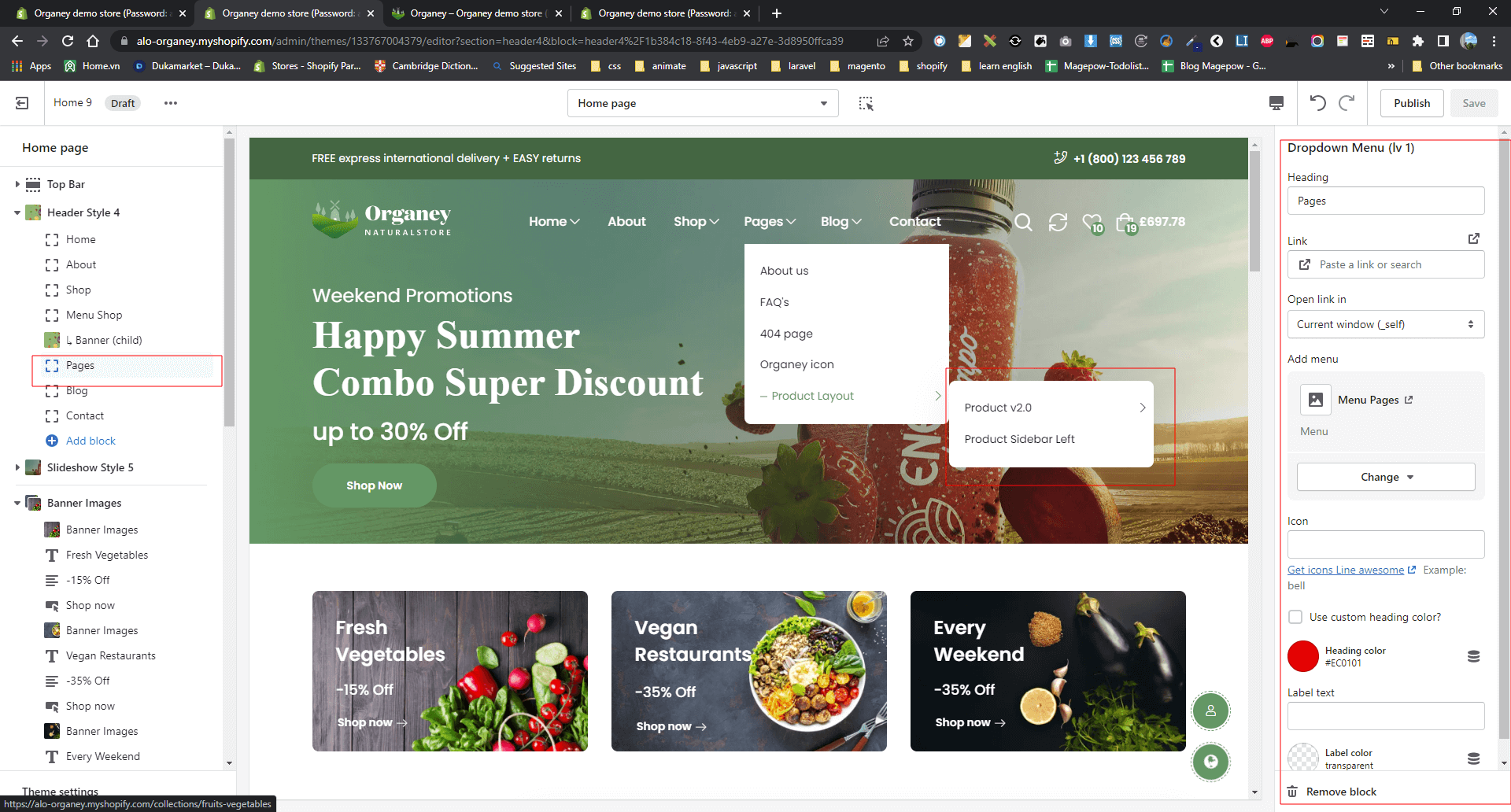
Task: Switch to desktop preview icon
Action: [x=1276, y=103]
